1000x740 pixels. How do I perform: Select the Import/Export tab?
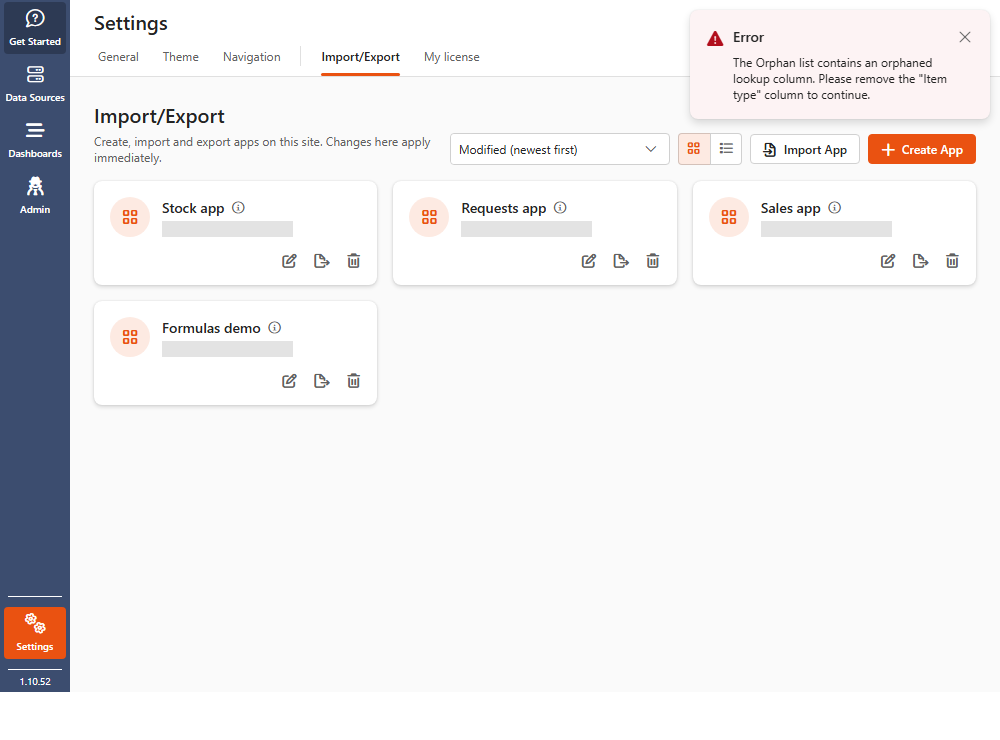[360, 57]
